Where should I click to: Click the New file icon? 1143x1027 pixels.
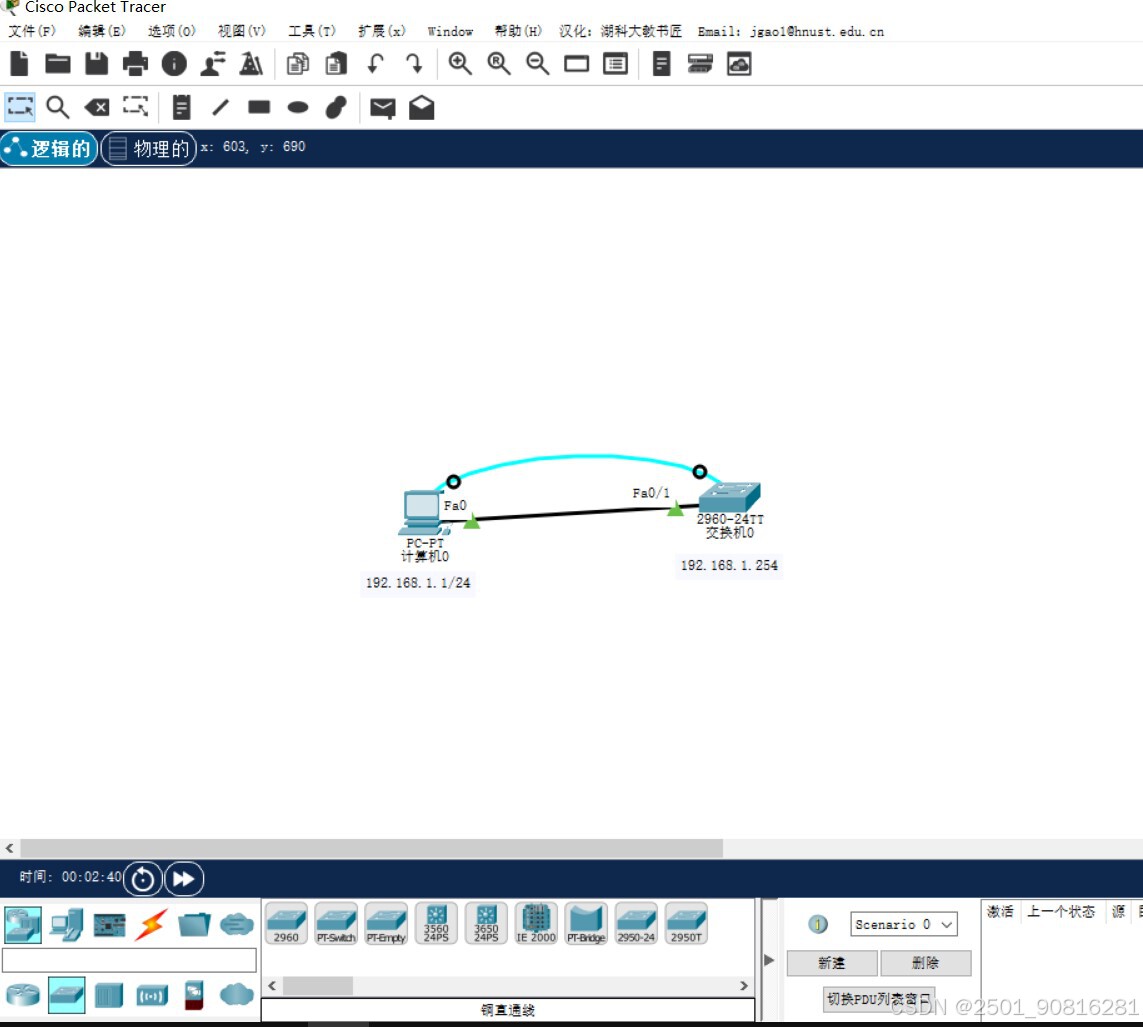click(x=20, y=64)
